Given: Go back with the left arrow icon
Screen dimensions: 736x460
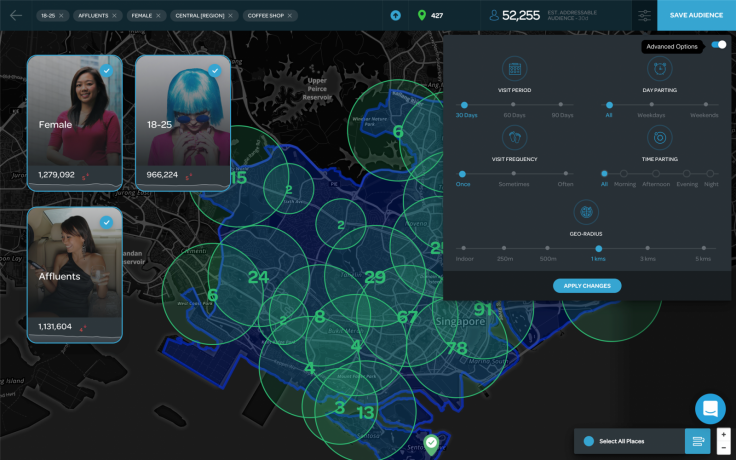Looking at the screenshot, I should point(16,15).
